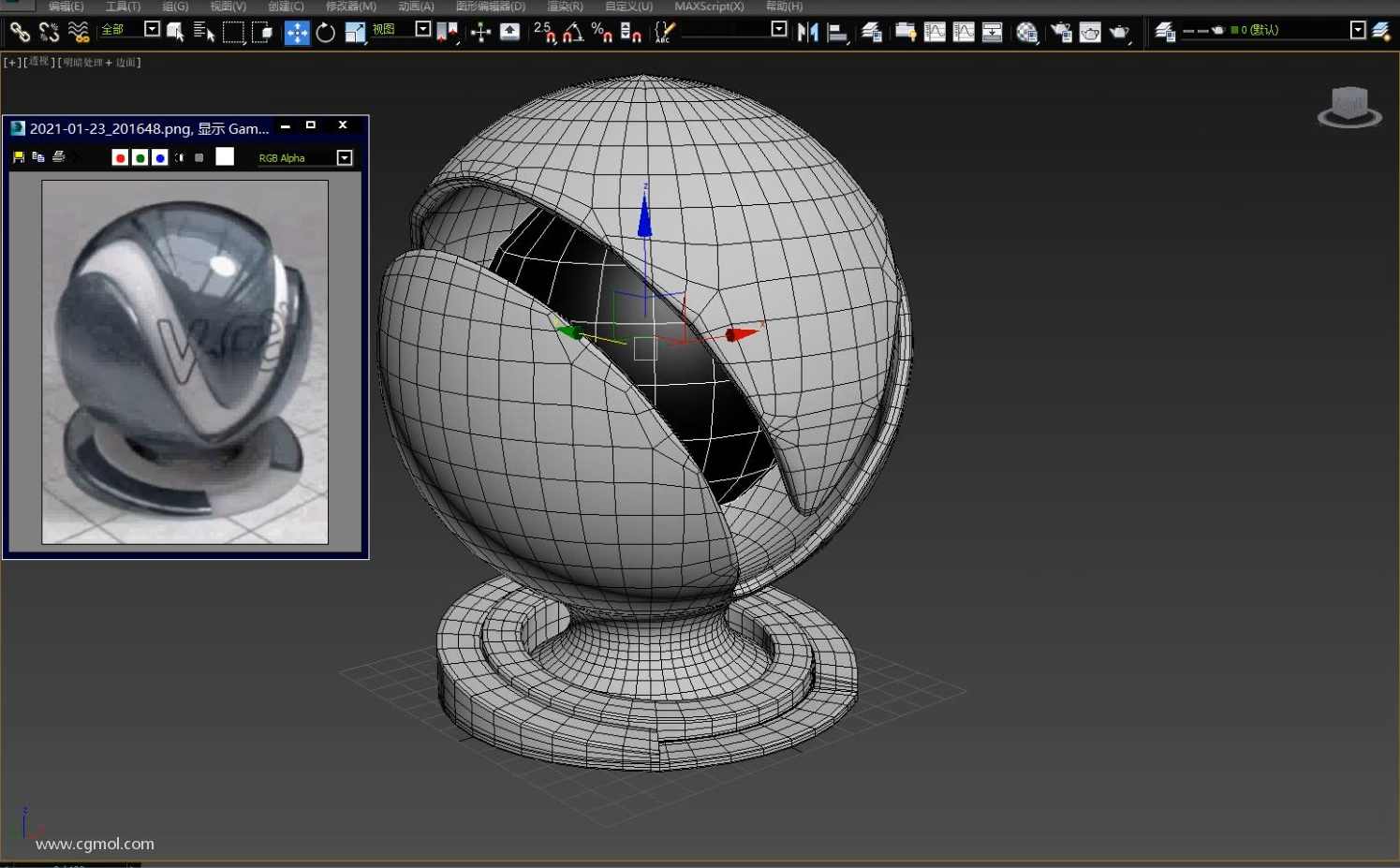Open the layer list dropdown 0 (默认)
The image size is (1400, 868).
pos(1358,30)
